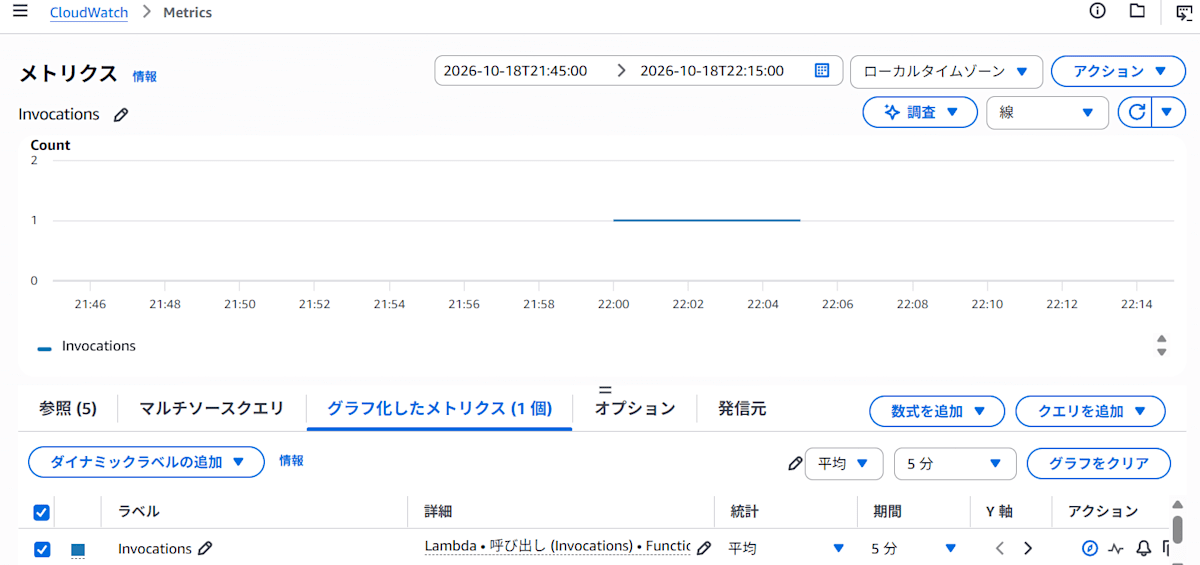Click the グラフをクリア button
This screenshot has height=565, width=1200.
(1099, 463)
